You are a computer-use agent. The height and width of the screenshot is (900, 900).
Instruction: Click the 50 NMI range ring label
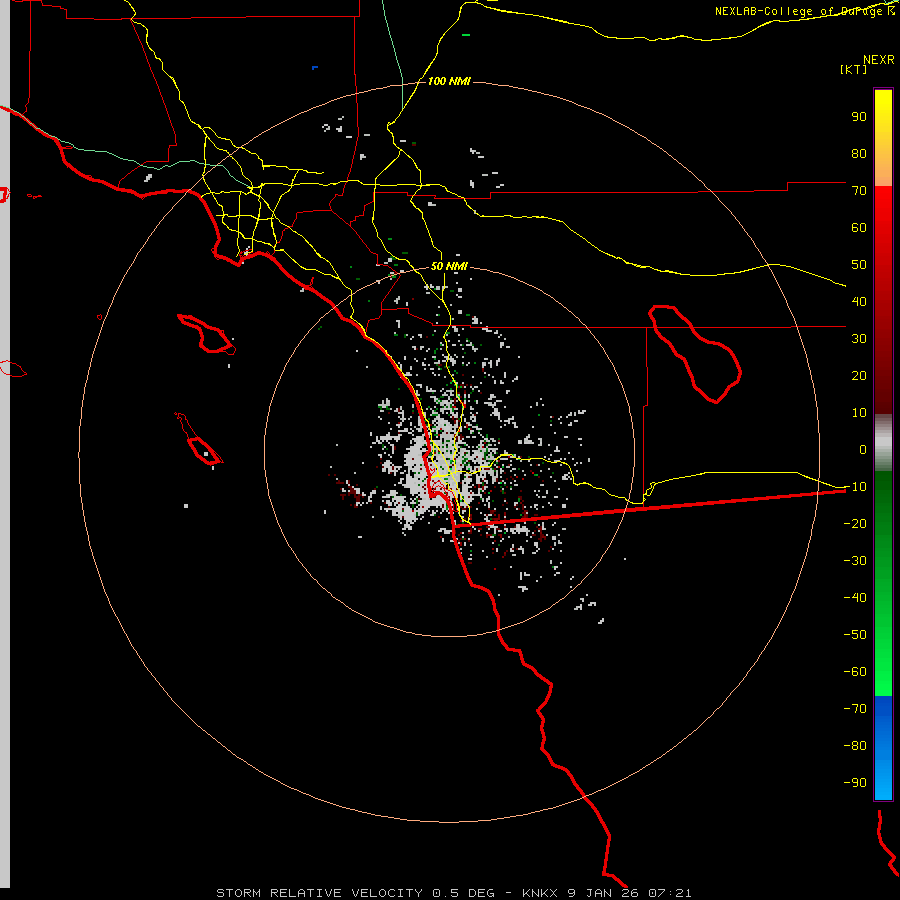point(449,266)
